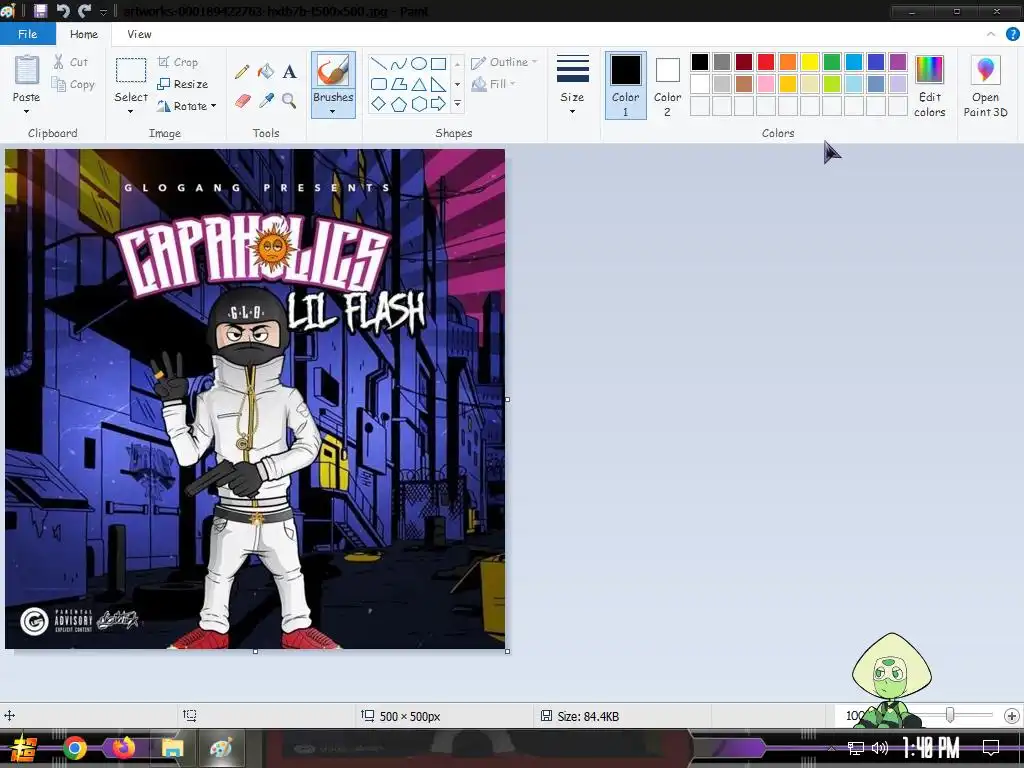Click the volume speaker tray icon
Viewport: 1024px width, 768px height.
click(x=880, y=748)
